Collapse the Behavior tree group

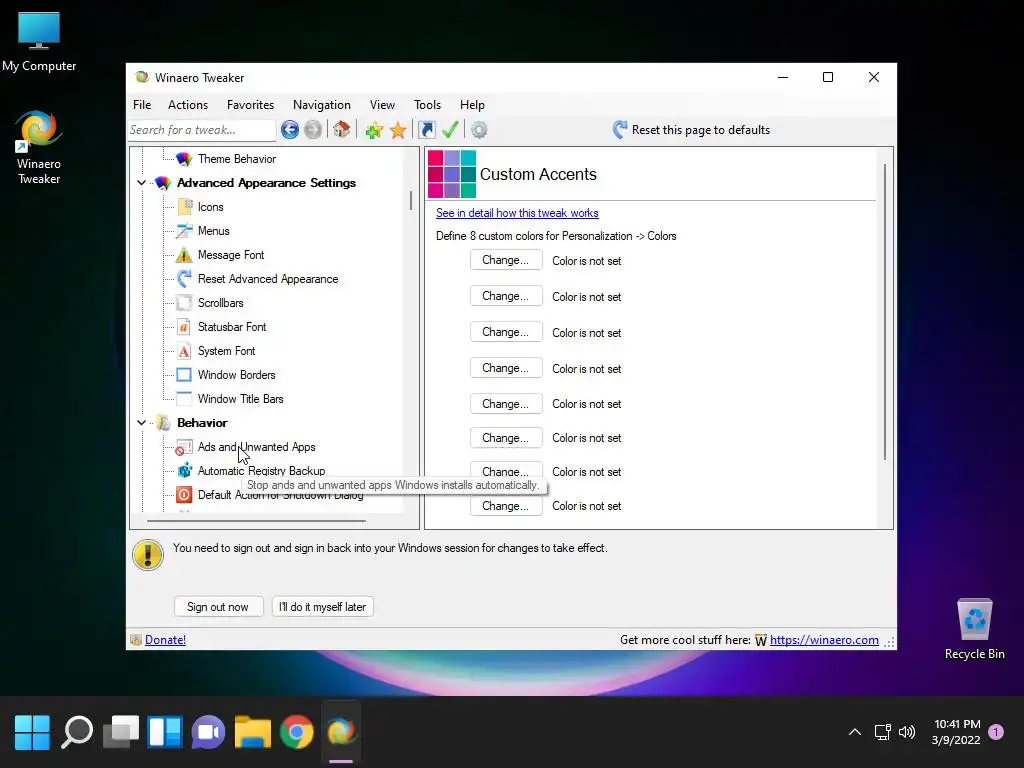pos(142,423)
